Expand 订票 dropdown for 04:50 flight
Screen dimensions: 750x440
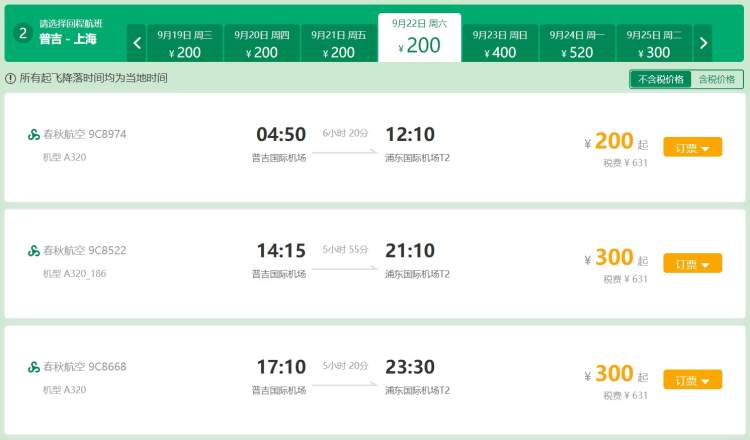(x=692, y=147)
